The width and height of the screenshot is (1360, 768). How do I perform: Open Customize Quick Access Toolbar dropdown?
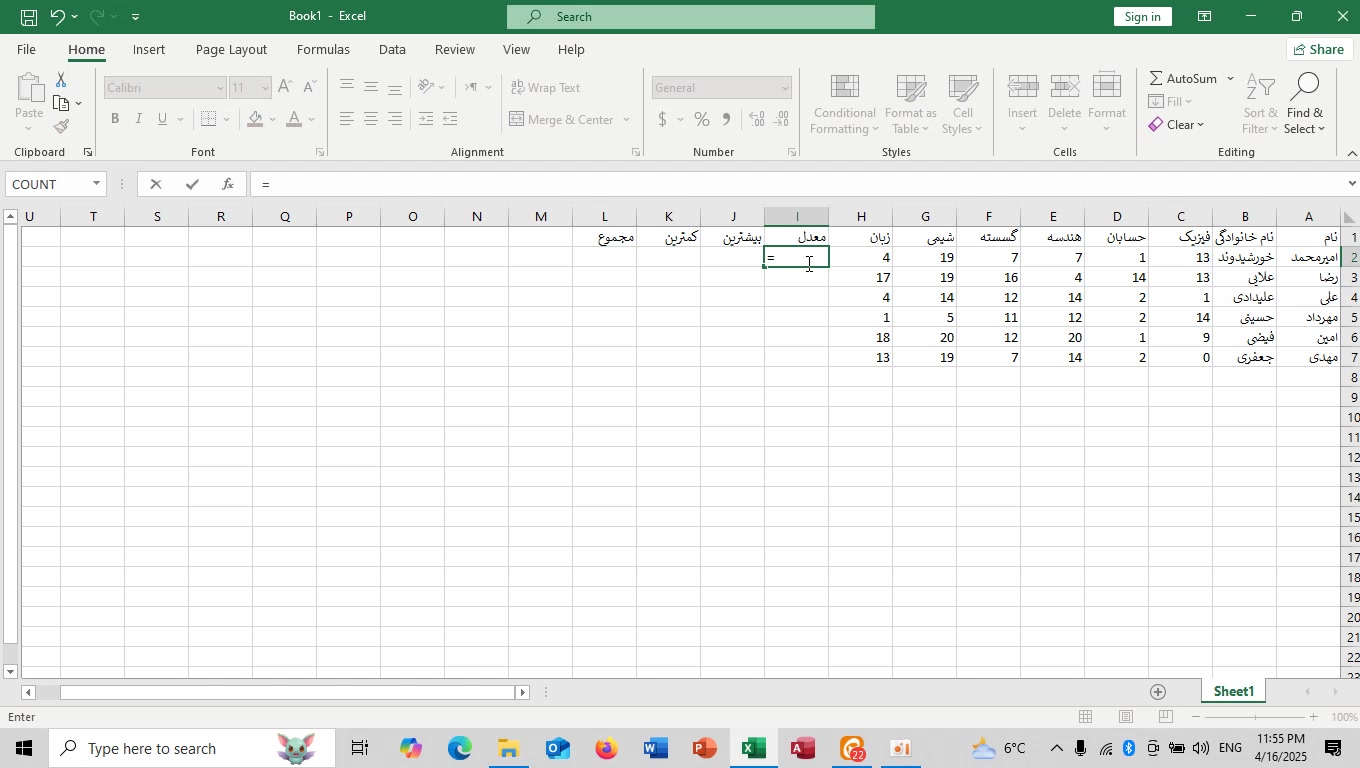(136, 17)
